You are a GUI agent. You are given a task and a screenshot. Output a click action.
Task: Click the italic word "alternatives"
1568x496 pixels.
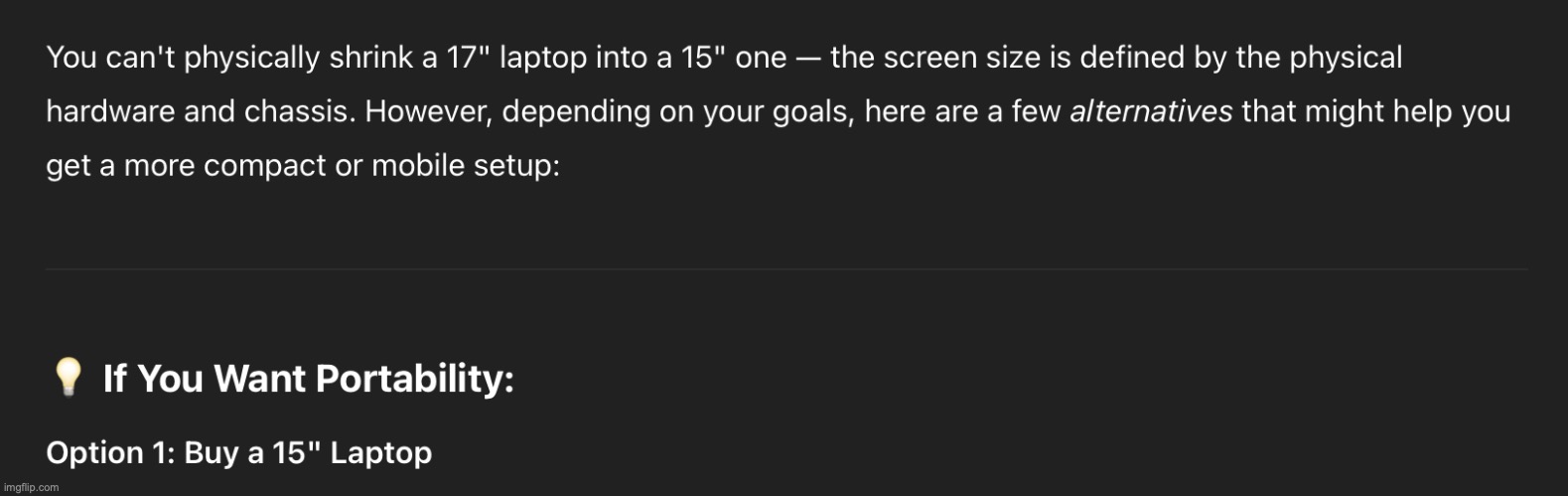[1150, 111]
